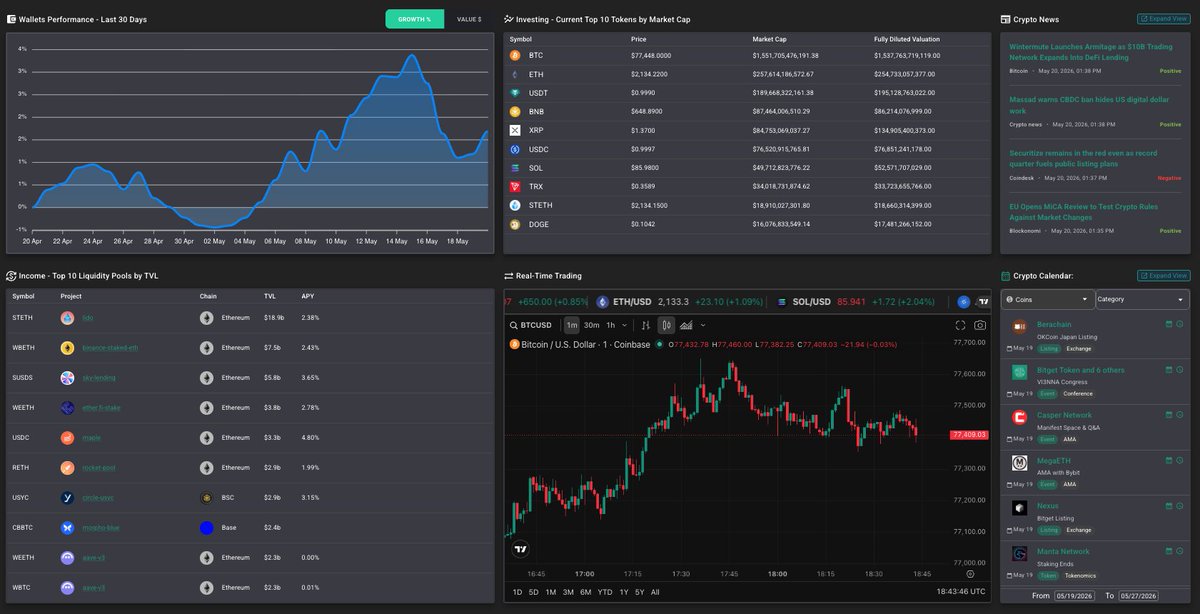The image size is (1200, 614).
Task: Select the bar chart style icon
Action: click(646, 325)
